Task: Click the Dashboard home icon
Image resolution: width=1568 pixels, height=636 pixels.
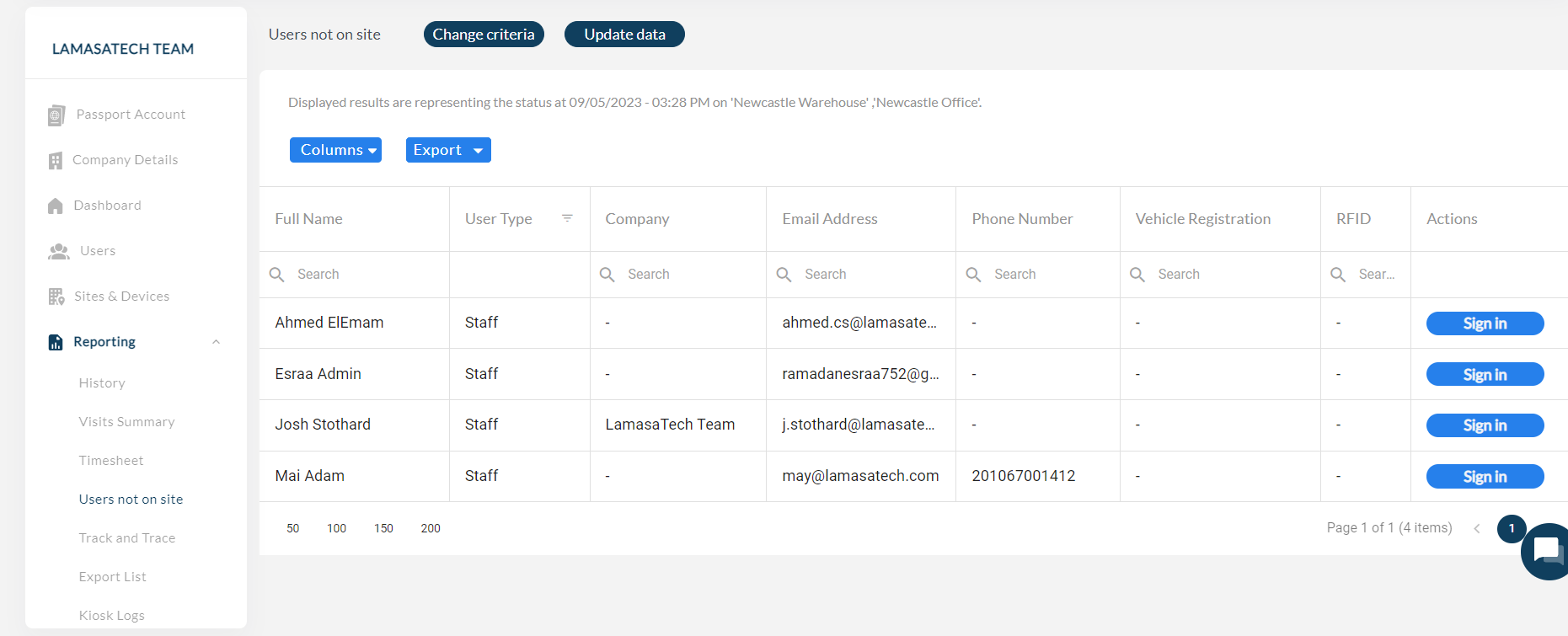Action: (x=56, y=206)
